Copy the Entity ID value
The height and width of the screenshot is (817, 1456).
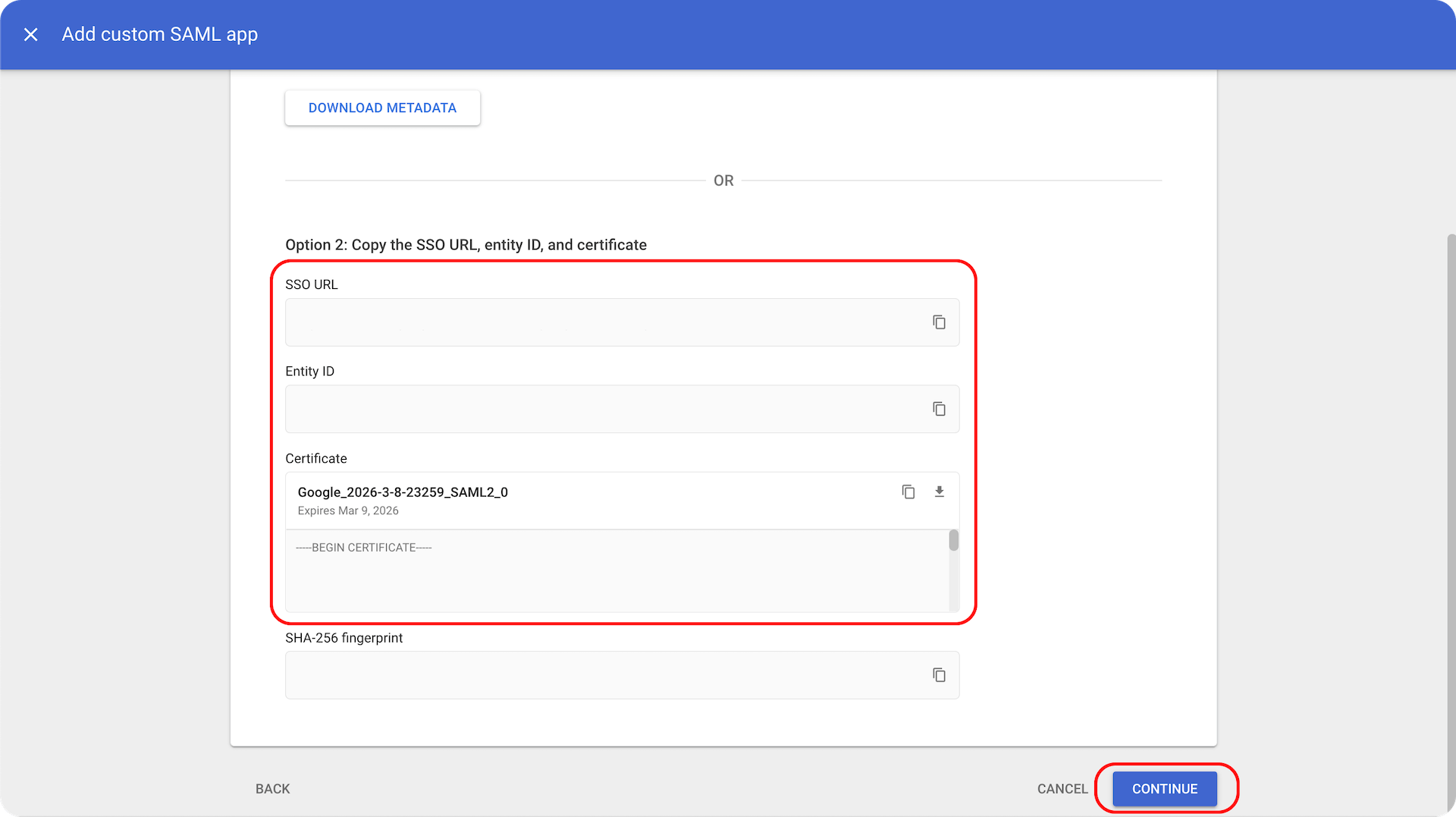click(939, 408)
